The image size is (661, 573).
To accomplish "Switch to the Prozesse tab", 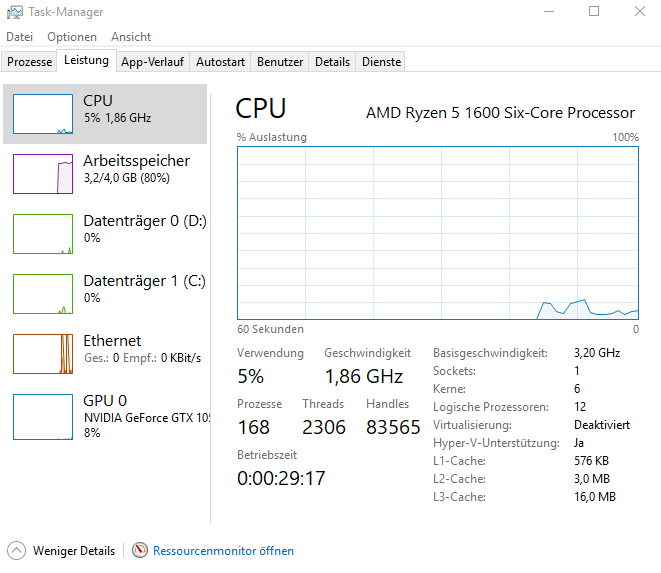I will pos(29,62).
